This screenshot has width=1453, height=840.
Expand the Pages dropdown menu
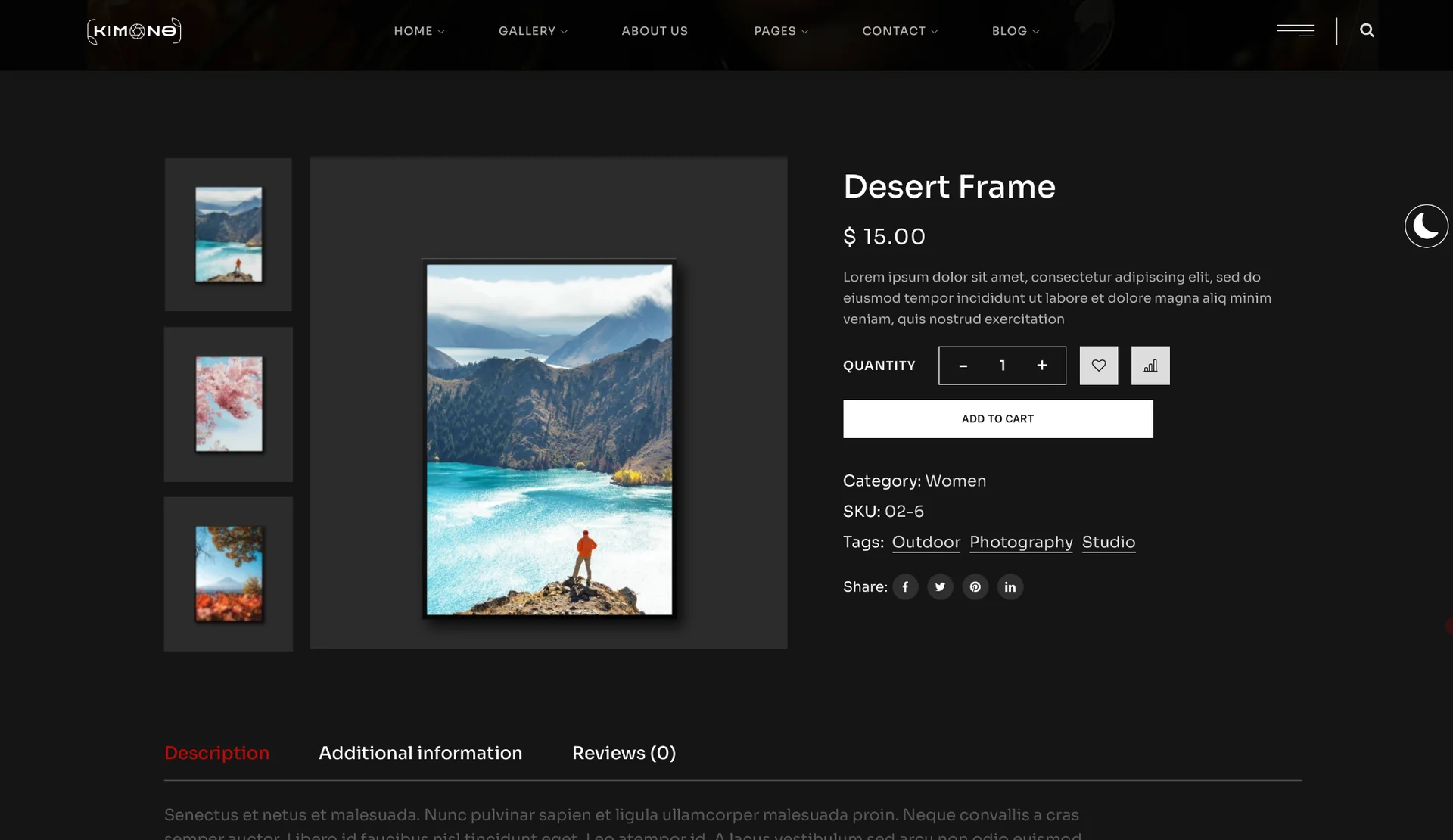tap(781, 31)
